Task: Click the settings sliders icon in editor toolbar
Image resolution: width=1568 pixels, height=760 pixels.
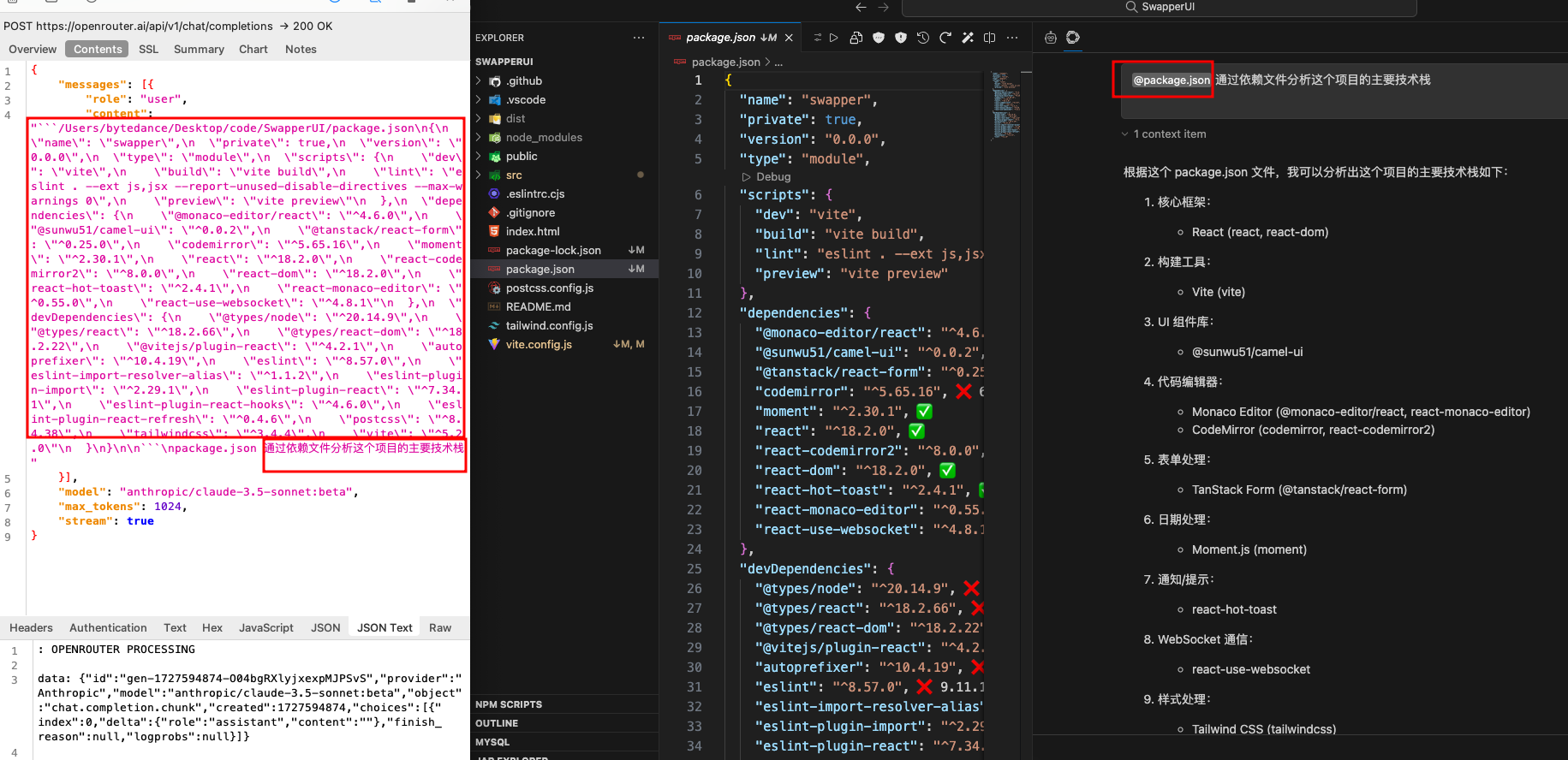Action: click(817, 38)
